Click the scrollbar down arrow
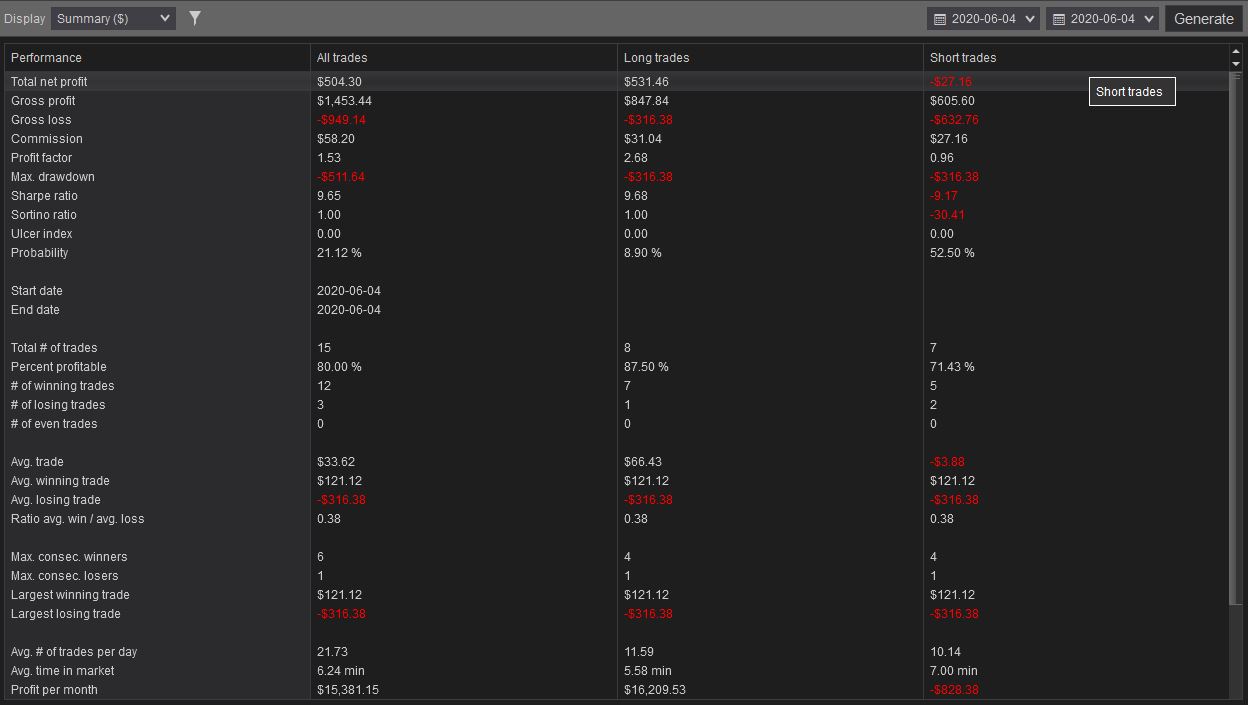Screen dimensions: 1248x705 1236,64
